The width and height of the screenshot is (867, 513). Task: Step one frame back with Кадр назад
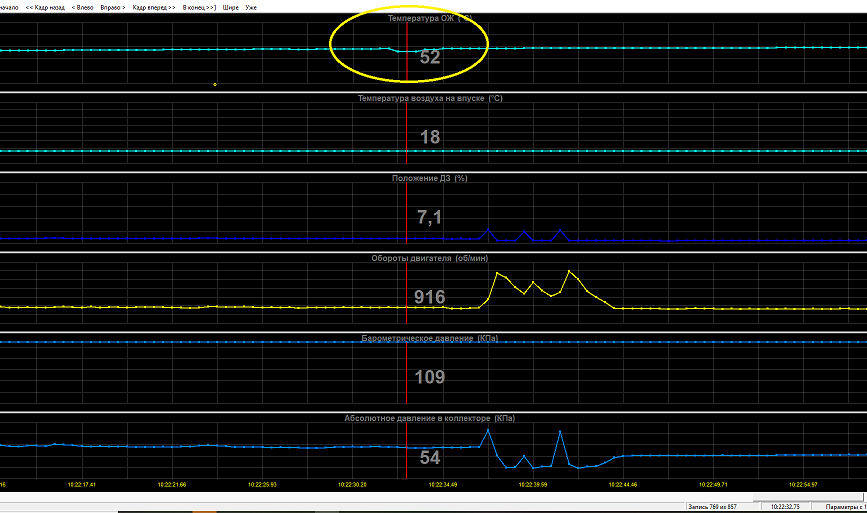pos(45,8)
